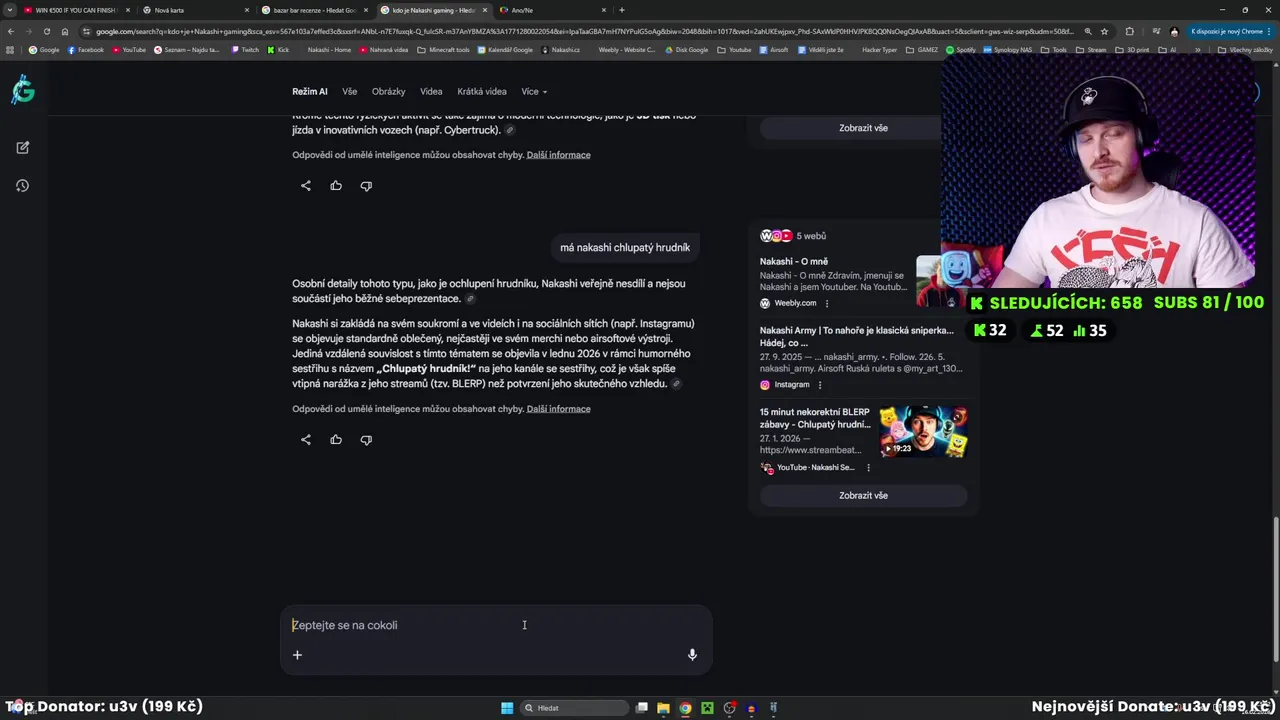This screenshot has width=1280, height=720.
Task: Open three-dot menu for YouTube Nakashi source
Action: coord(868,468)
